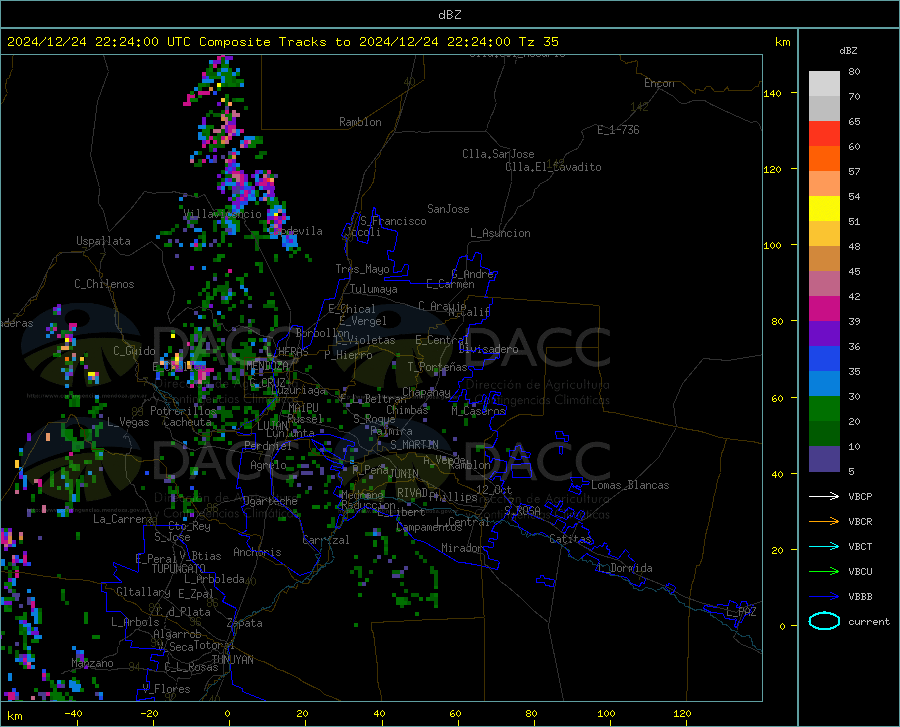Click the 'Carrizal' map label
Screen dimensions: 900x727
click(x=326, y=540)
